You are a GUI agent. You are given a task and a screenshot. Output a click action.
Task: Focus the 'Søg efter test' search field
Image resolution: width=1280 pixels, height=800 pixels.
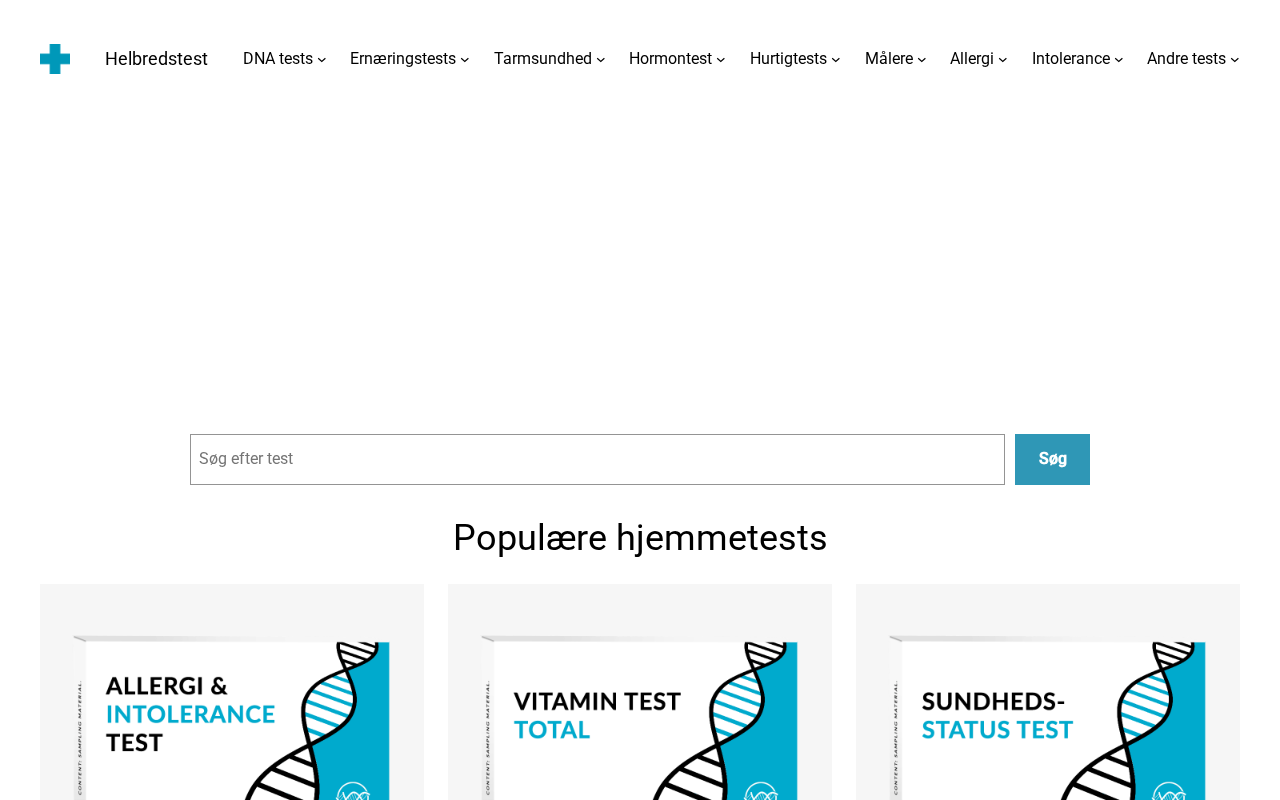pos(597,459)
